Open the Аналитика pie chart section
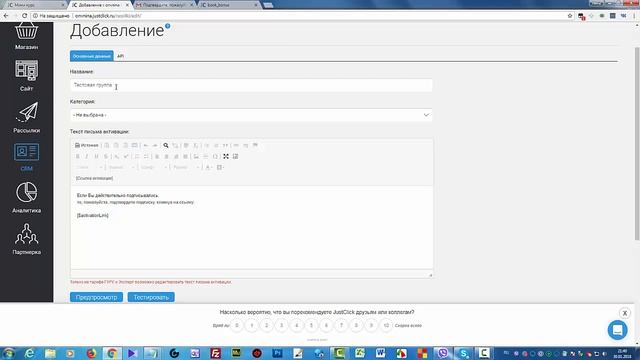 [27, 198]
